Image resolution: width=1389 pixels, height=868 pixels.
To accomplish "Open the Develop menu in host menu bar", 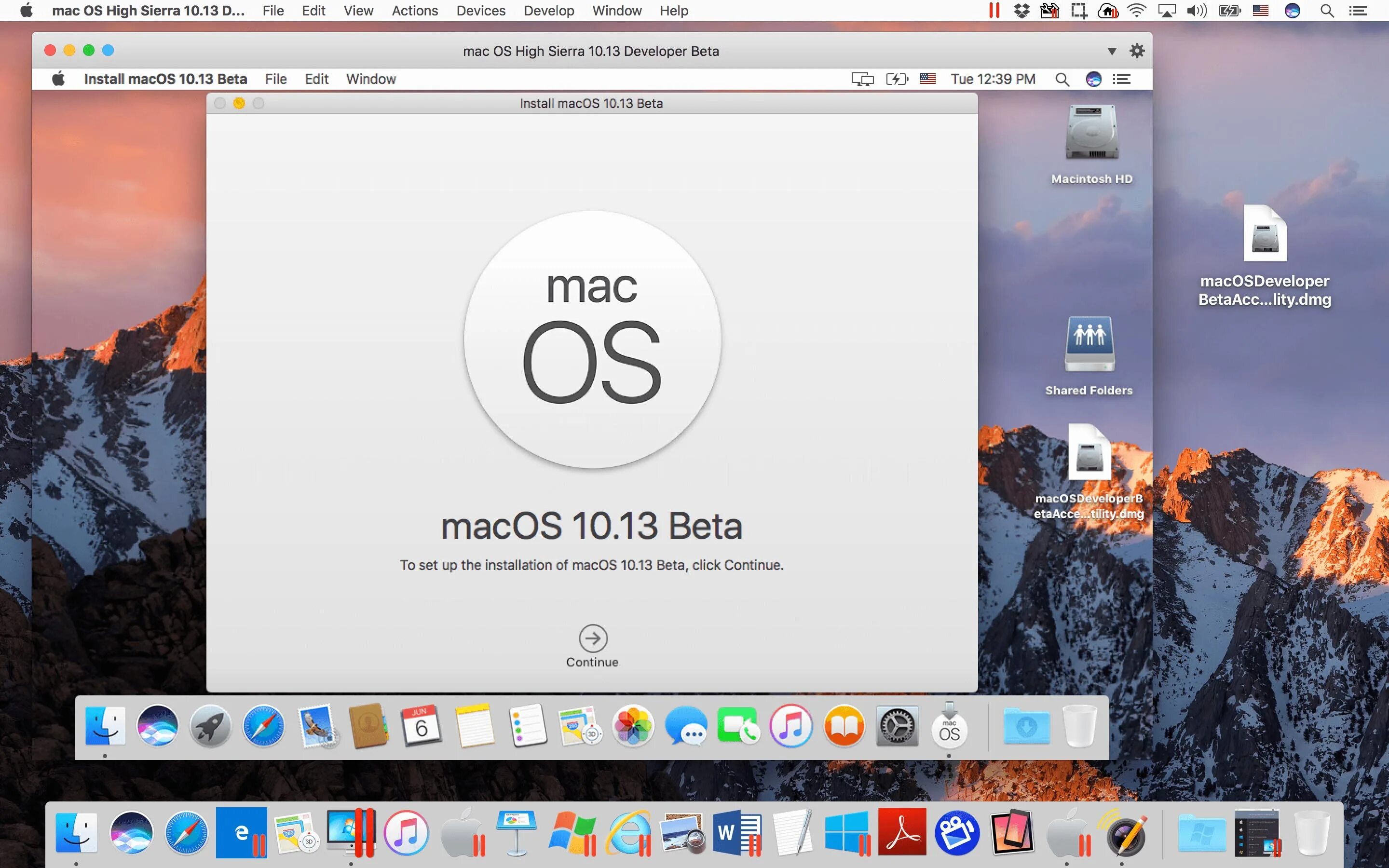I will [549, 10].
